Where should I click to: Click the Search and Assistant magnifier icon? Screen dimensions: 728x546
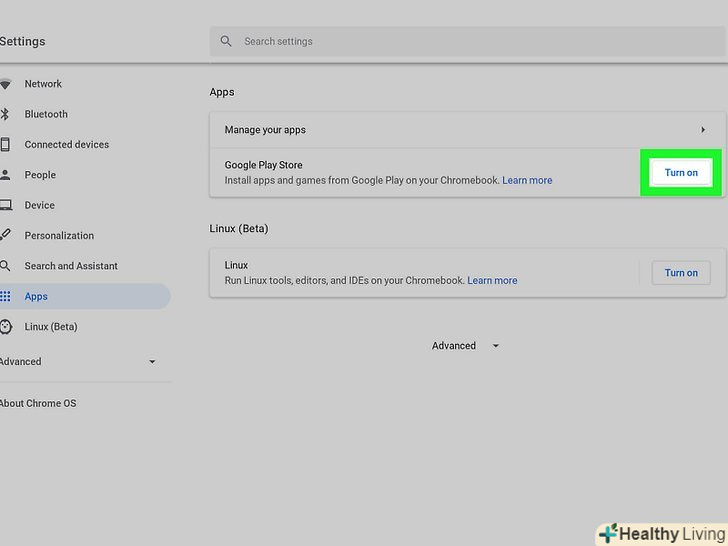coord(5,266)
